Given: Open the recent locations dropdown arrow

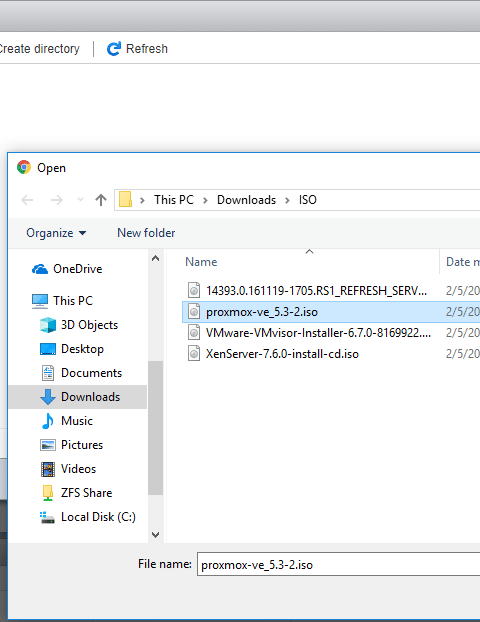Looking at the screenshot, I should [x=81, y=200].
